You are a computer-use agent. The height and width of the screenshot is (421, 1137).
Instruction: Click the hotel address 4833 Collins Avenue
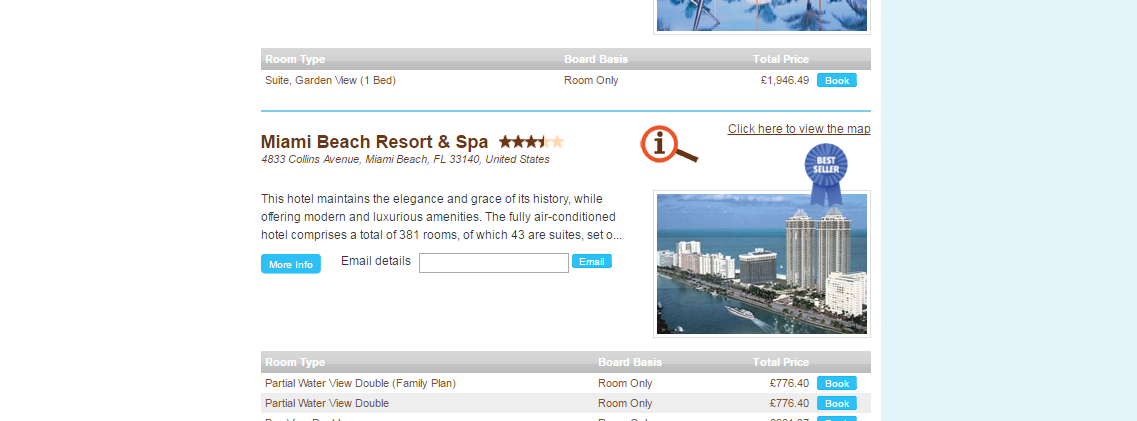click(x=405, y=159)
